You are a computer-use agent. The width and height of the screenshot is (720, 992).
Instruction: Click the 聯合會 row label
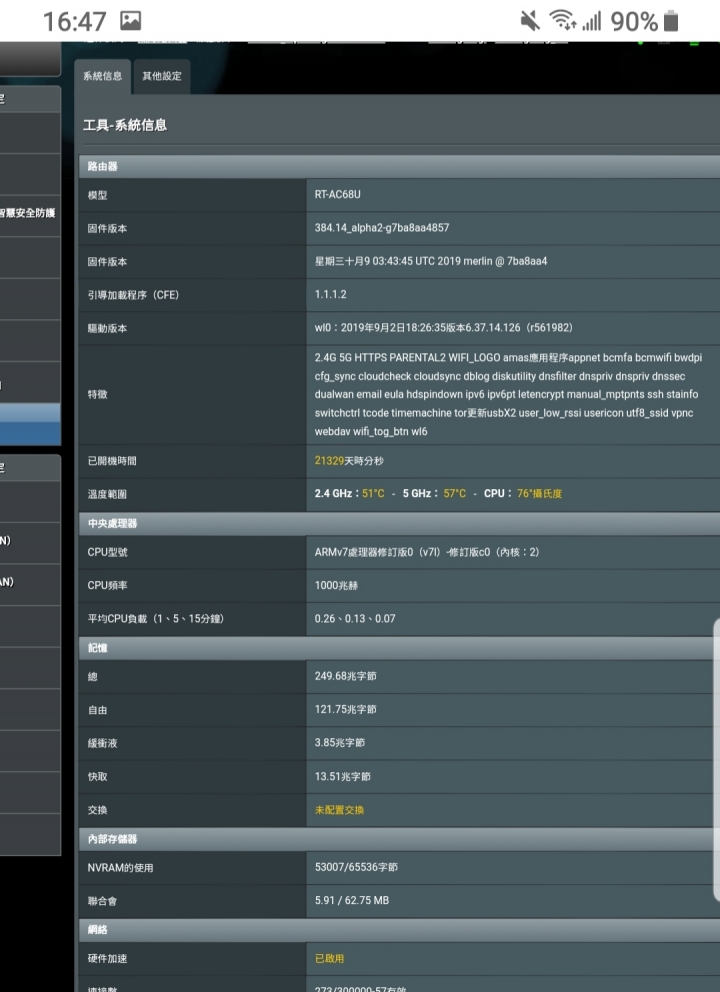[x=102, y=901]
